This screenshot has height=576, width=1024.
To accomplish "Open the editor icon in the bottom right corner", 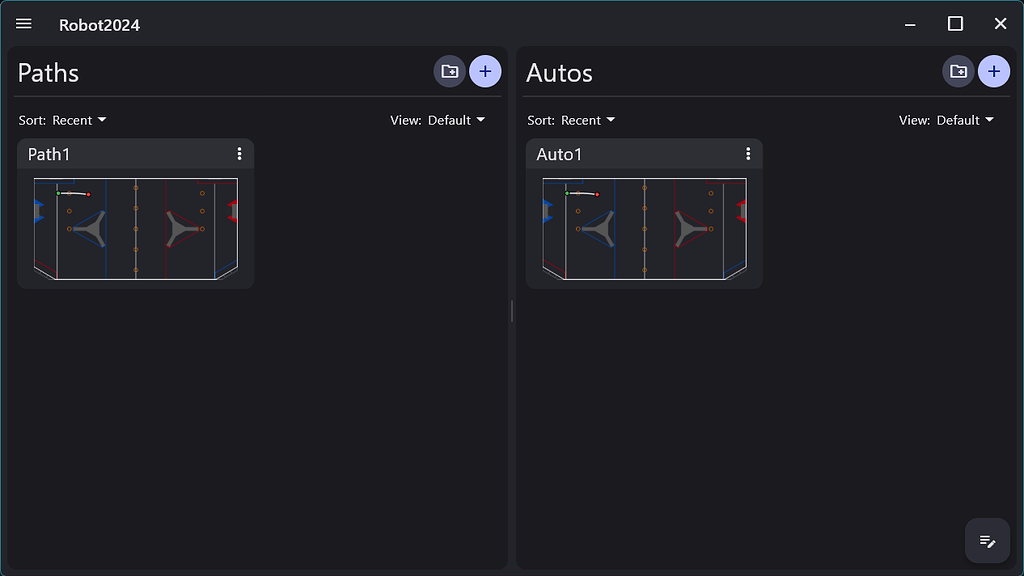I will [986, 540].
